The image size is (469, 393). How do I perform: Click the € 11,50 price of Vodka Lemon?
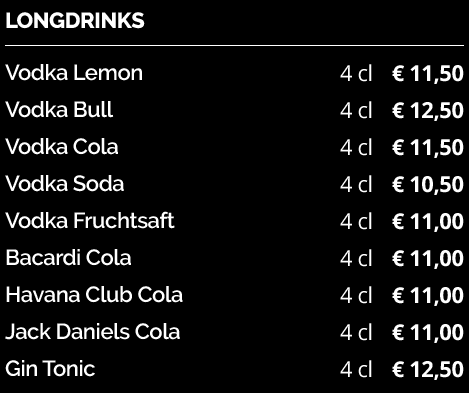pos(428,73)
